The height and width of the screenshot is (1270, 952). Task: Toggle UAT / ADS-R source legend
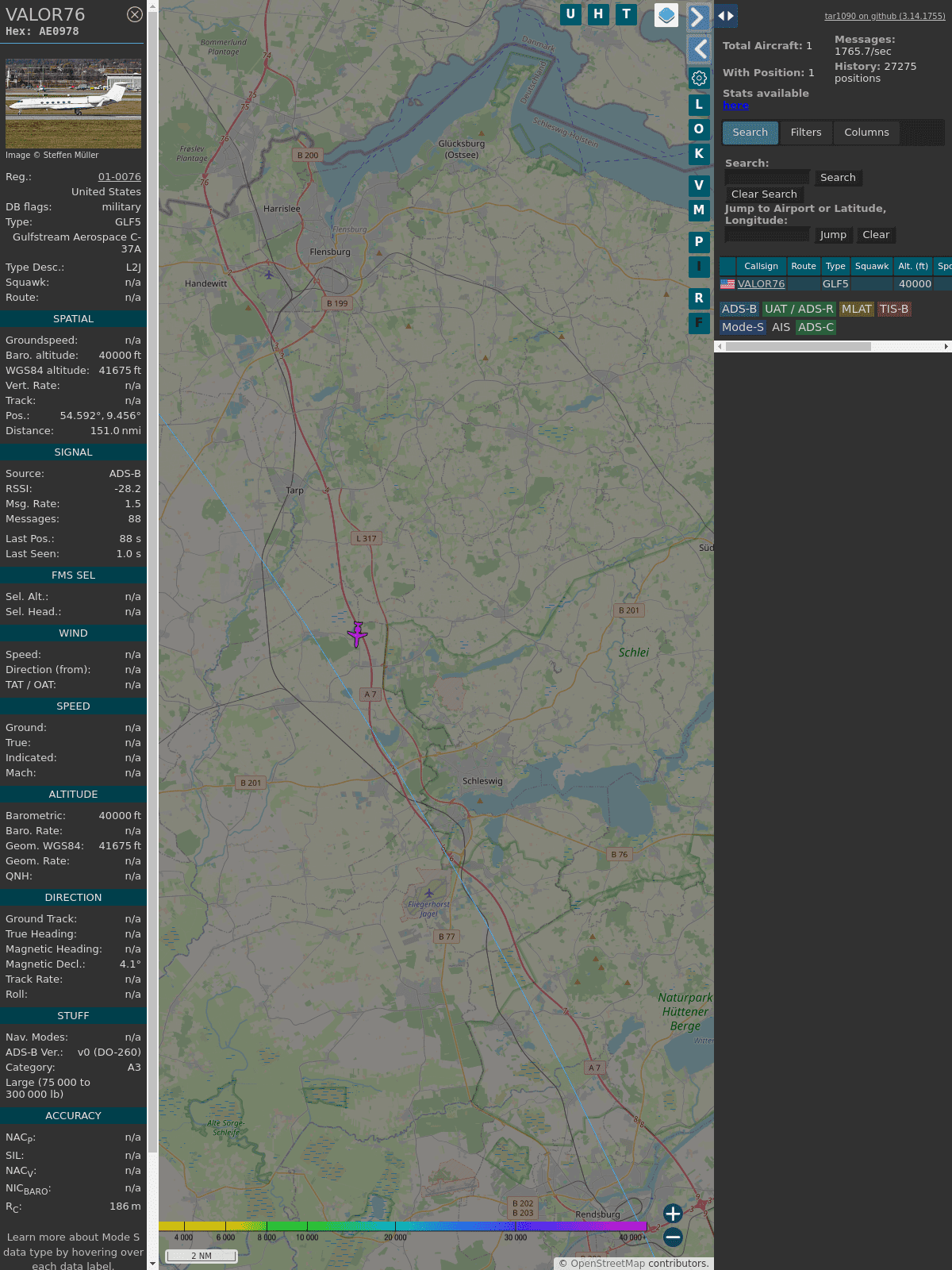click(x=799, y=310)
